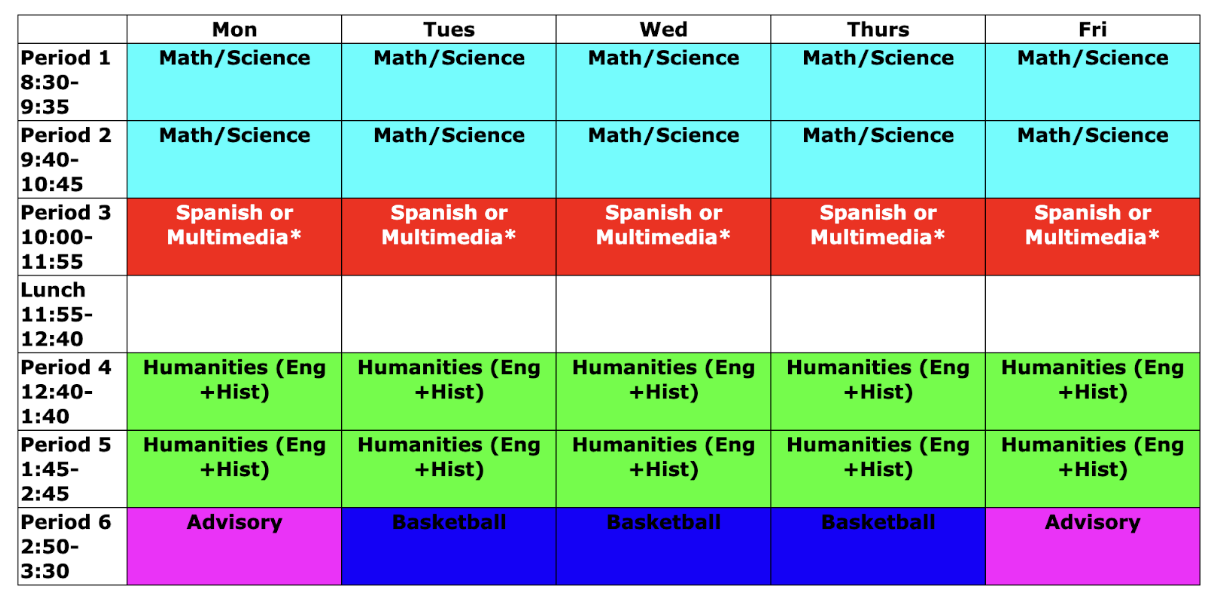Click Thursday Period 5 Humanities cell
The width and height of the screenshot is (1232, 600).
coord(878,468)
